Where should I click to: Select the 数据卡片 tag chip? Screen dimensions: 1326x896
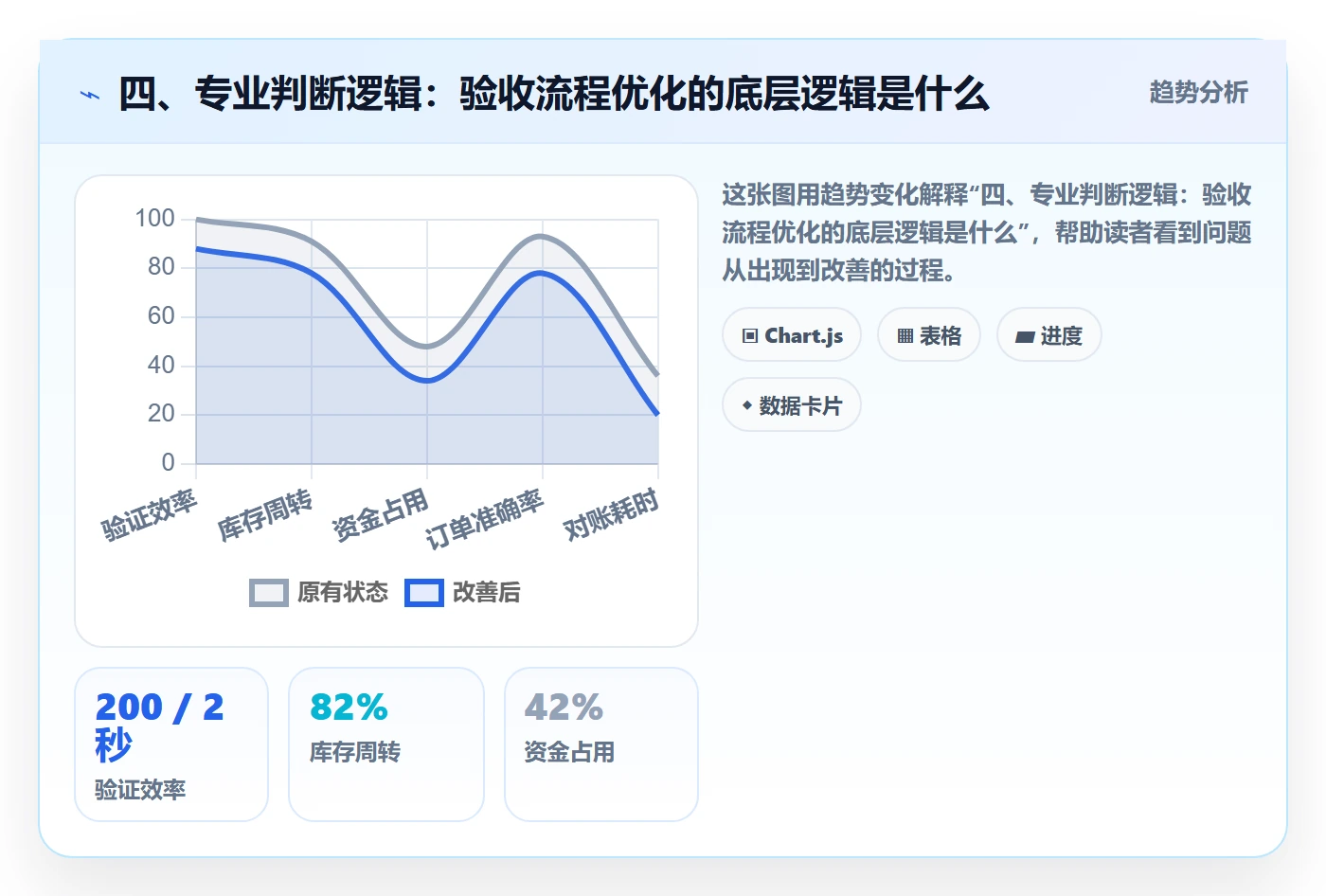792,405
